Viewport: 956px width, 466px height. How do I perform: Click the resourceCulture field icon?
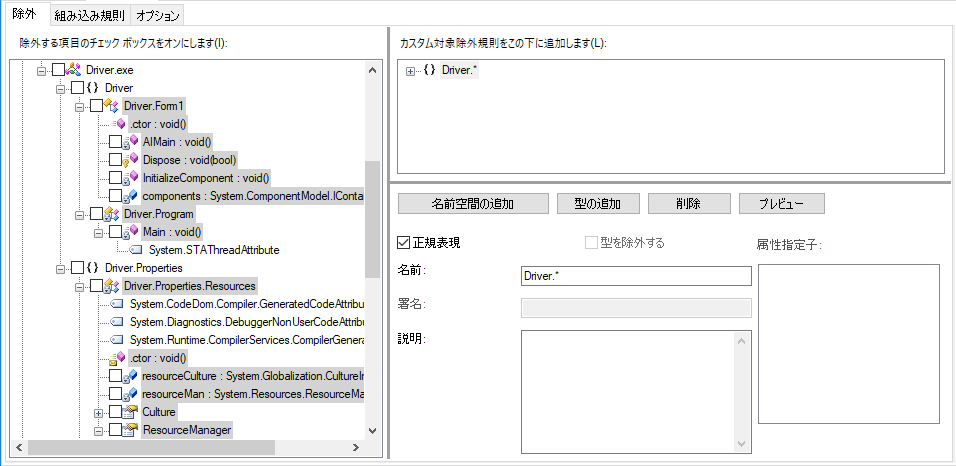coord(131,376)
